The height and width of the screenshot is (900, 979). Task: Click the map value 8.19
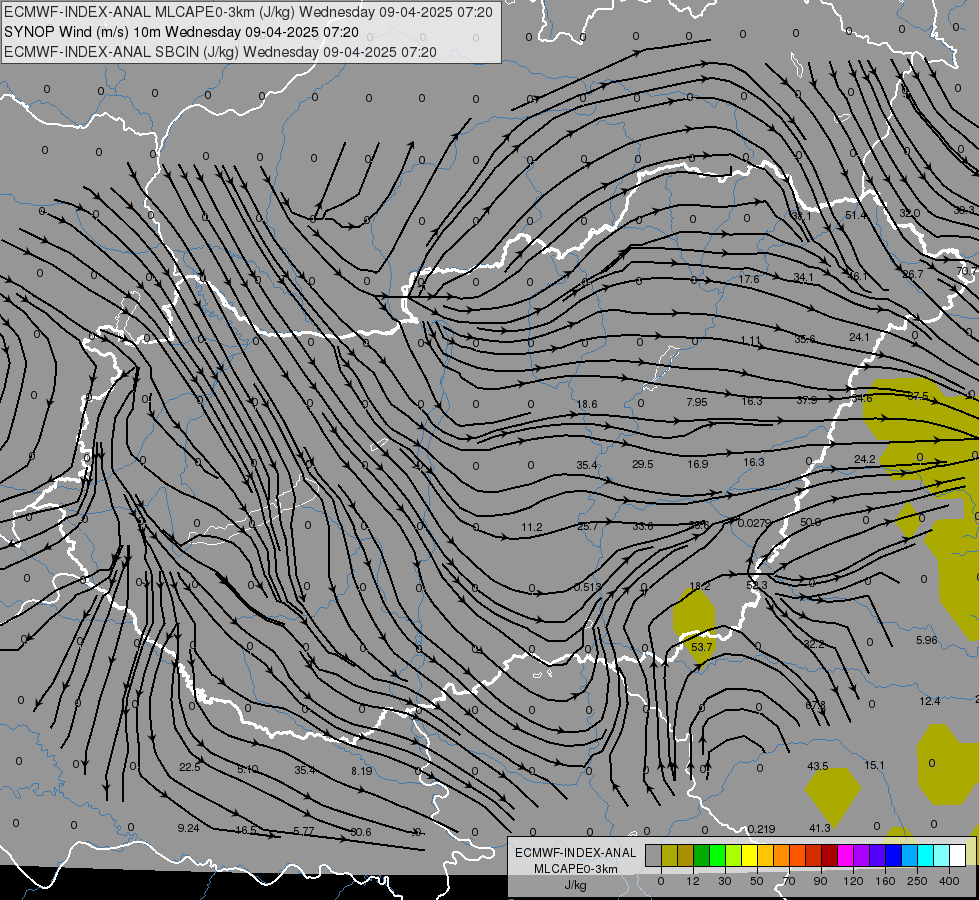click(x=362, y=771)
